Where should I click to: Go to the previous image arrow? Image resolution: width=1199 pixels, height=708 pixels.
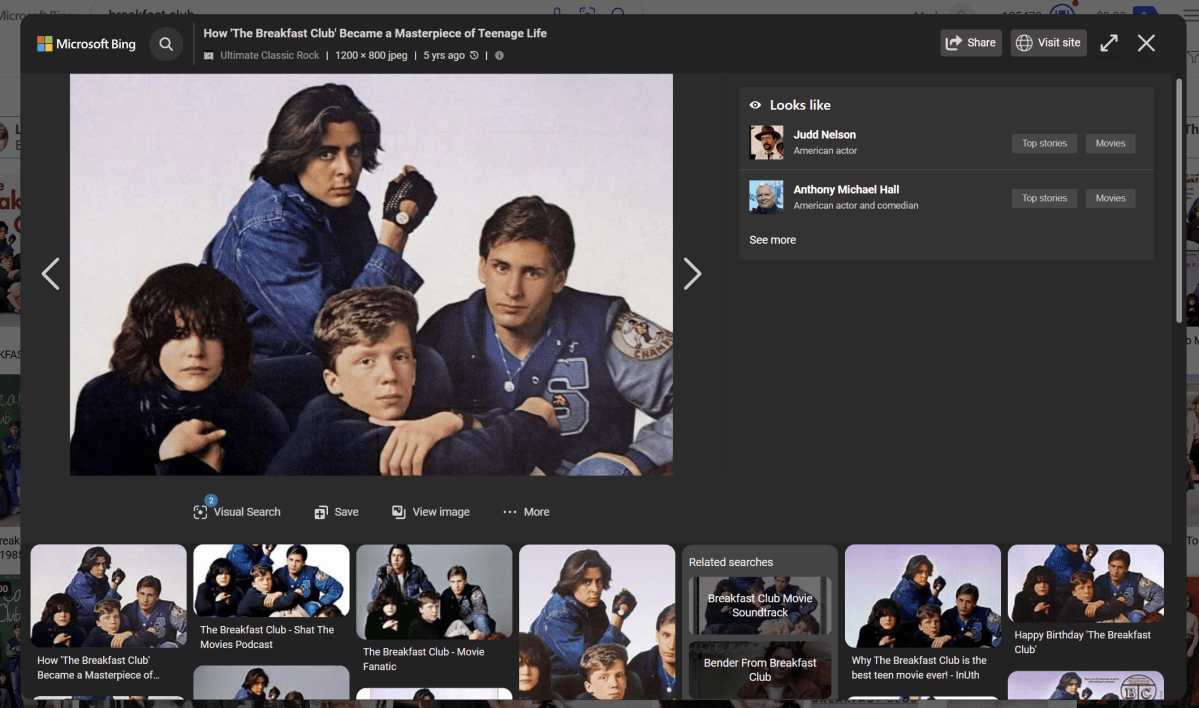(x=50, y=274)
